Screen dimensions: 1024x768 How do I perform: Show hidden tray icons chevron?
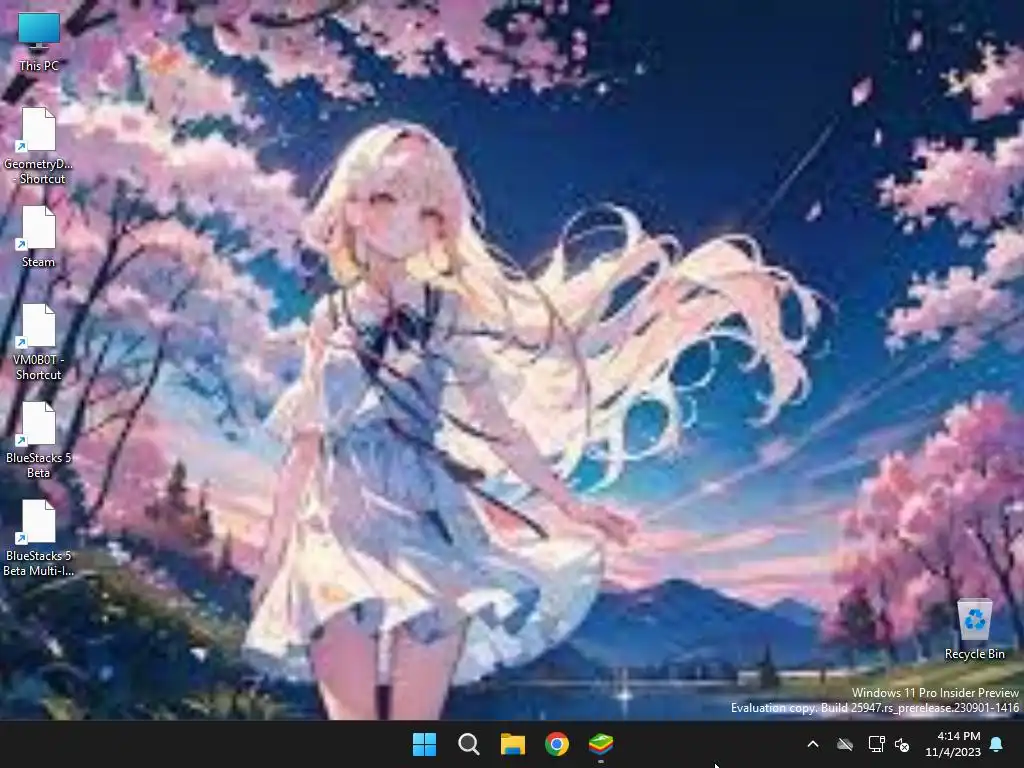point(813,744)
